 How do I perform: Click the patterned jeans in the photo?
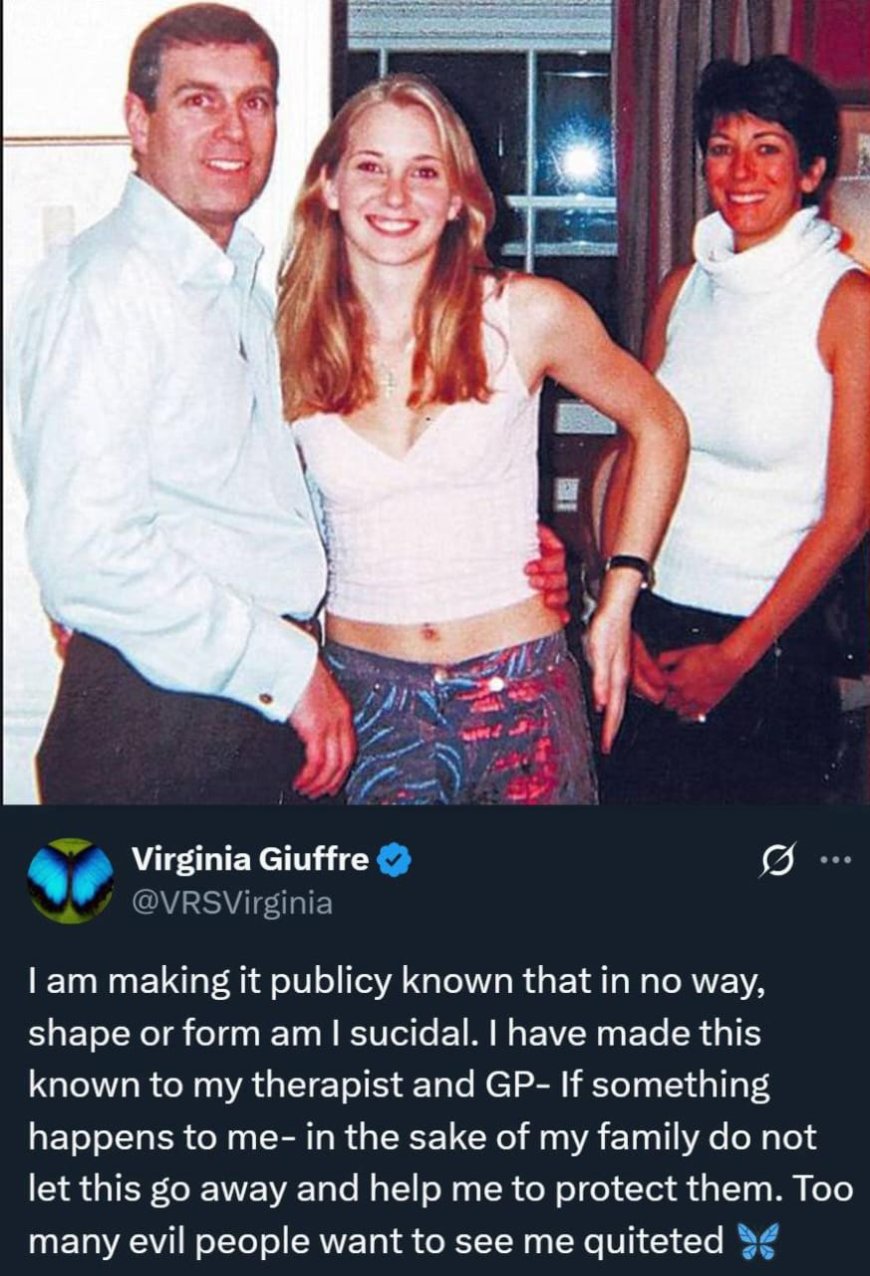coord(463,722)
